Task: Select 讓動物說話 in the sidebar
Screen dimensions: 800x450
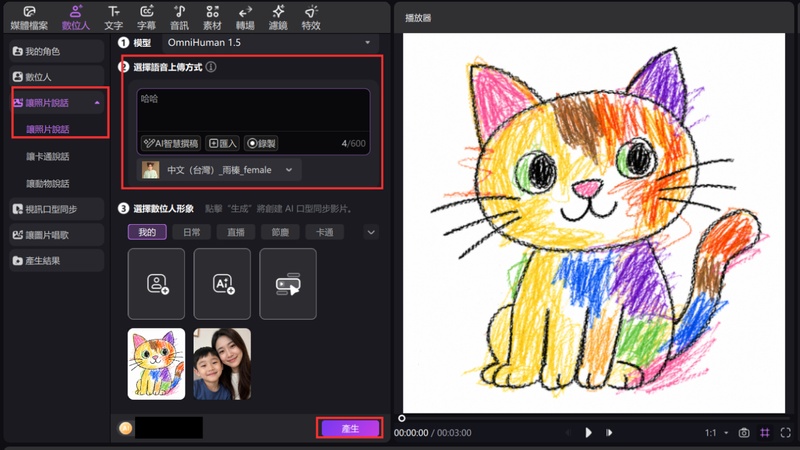Action: click(47, 184)
